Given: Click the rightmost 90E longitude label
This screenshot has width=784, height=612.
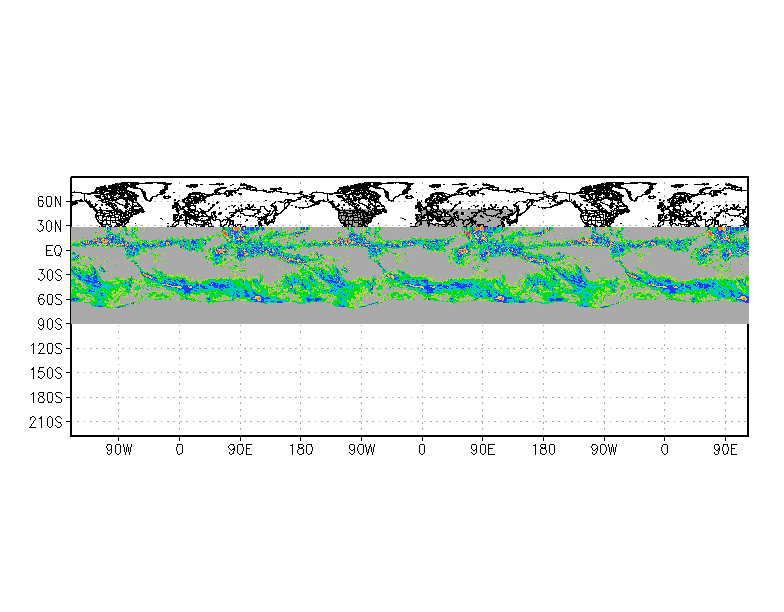Looking at the screenshot, I should click(x=725, y=450).
